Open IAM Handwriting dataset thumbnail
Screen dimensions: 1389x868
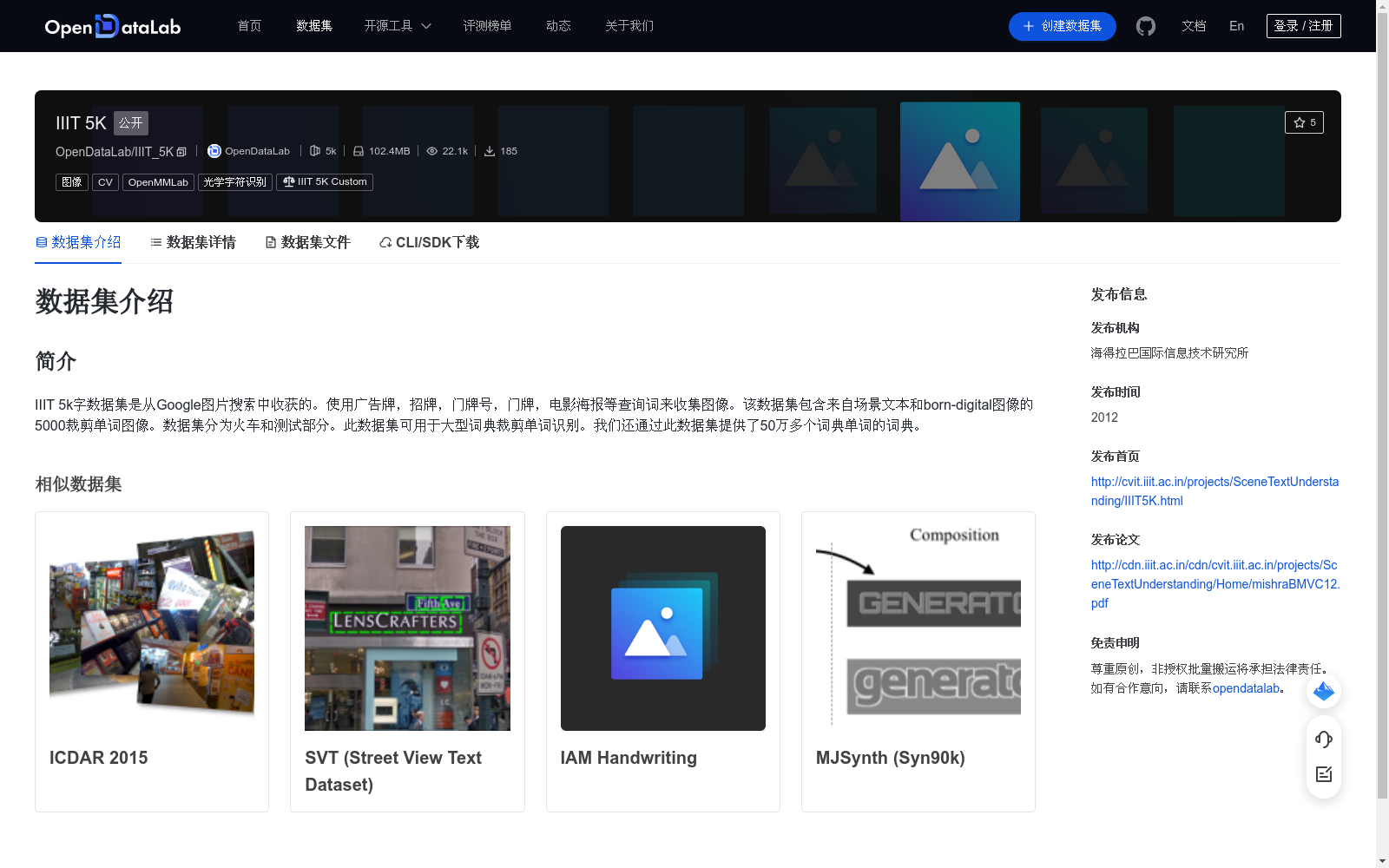(663, 628)
